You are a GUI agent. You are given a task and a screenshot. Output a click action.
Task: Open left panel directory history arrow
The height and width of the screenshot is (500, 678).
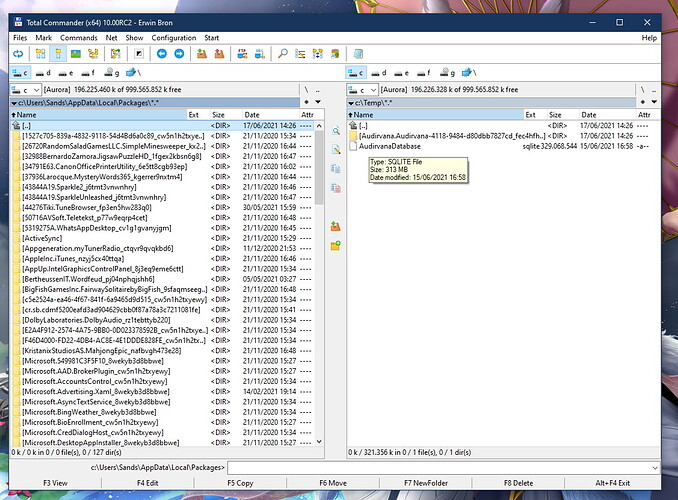point(318,103)
